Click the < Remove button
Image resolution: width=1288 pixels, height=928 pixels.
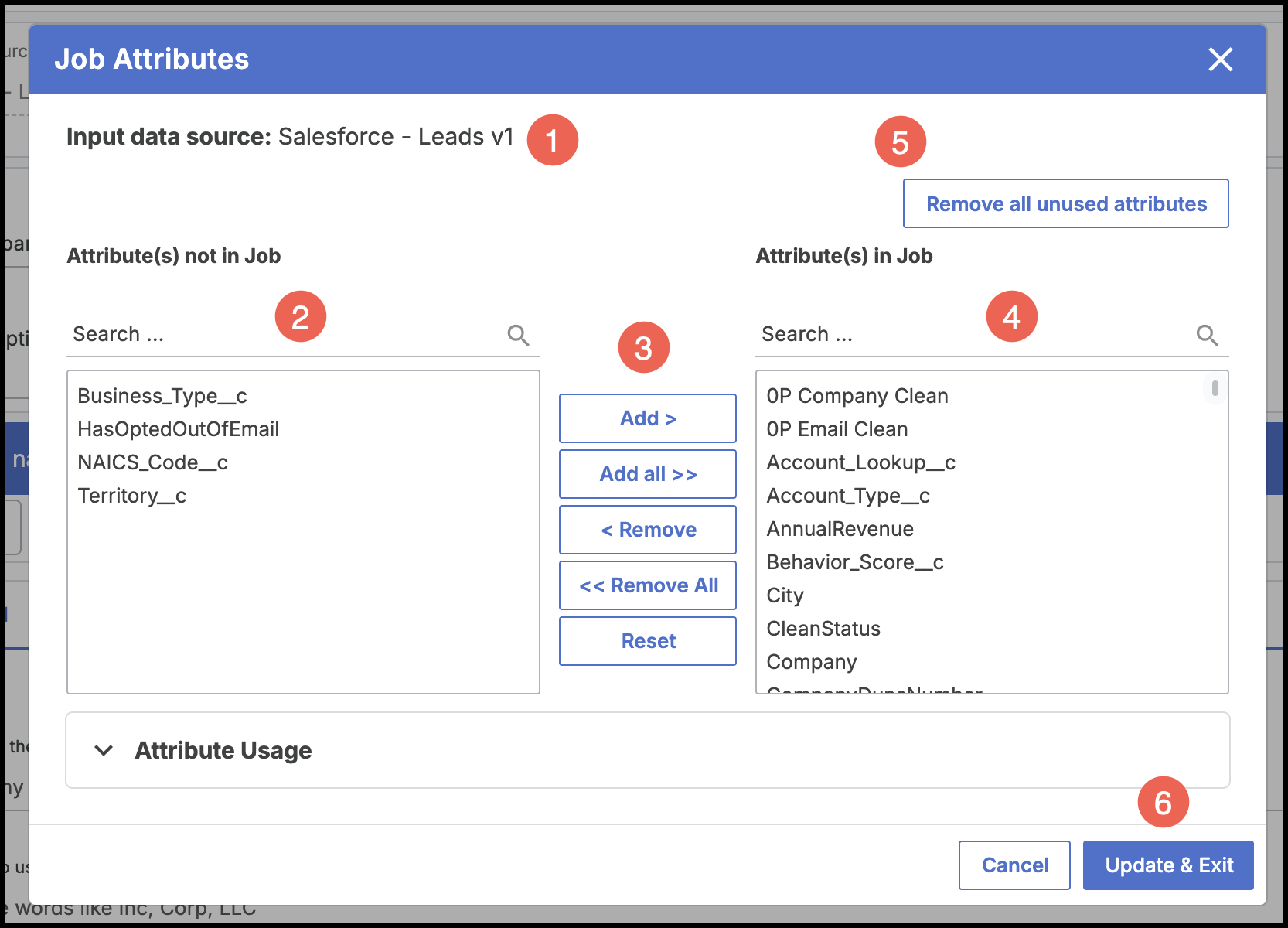[x=648, y=530]
